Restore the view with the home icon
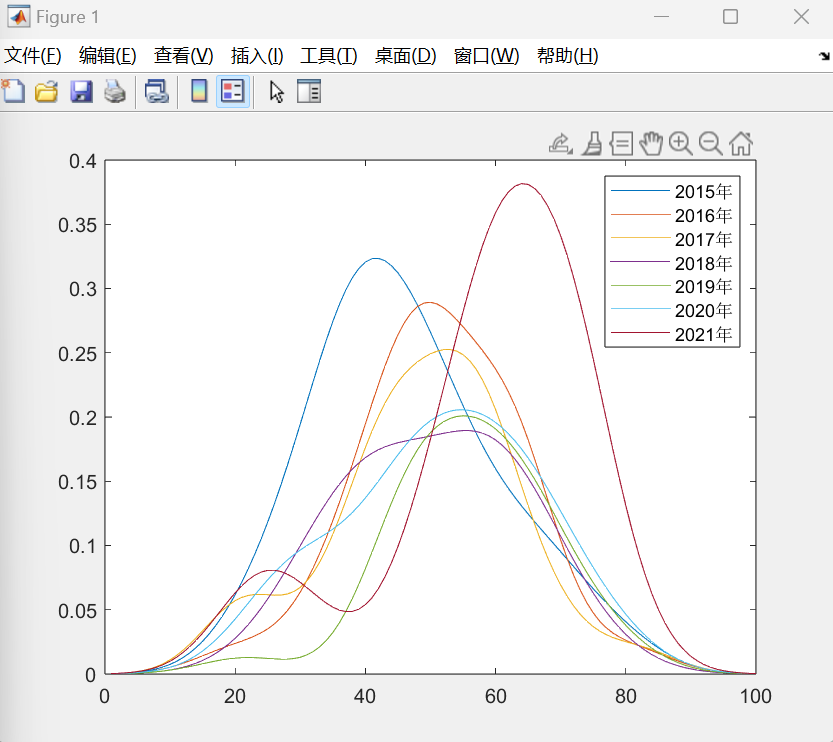 tap(741, 143)
